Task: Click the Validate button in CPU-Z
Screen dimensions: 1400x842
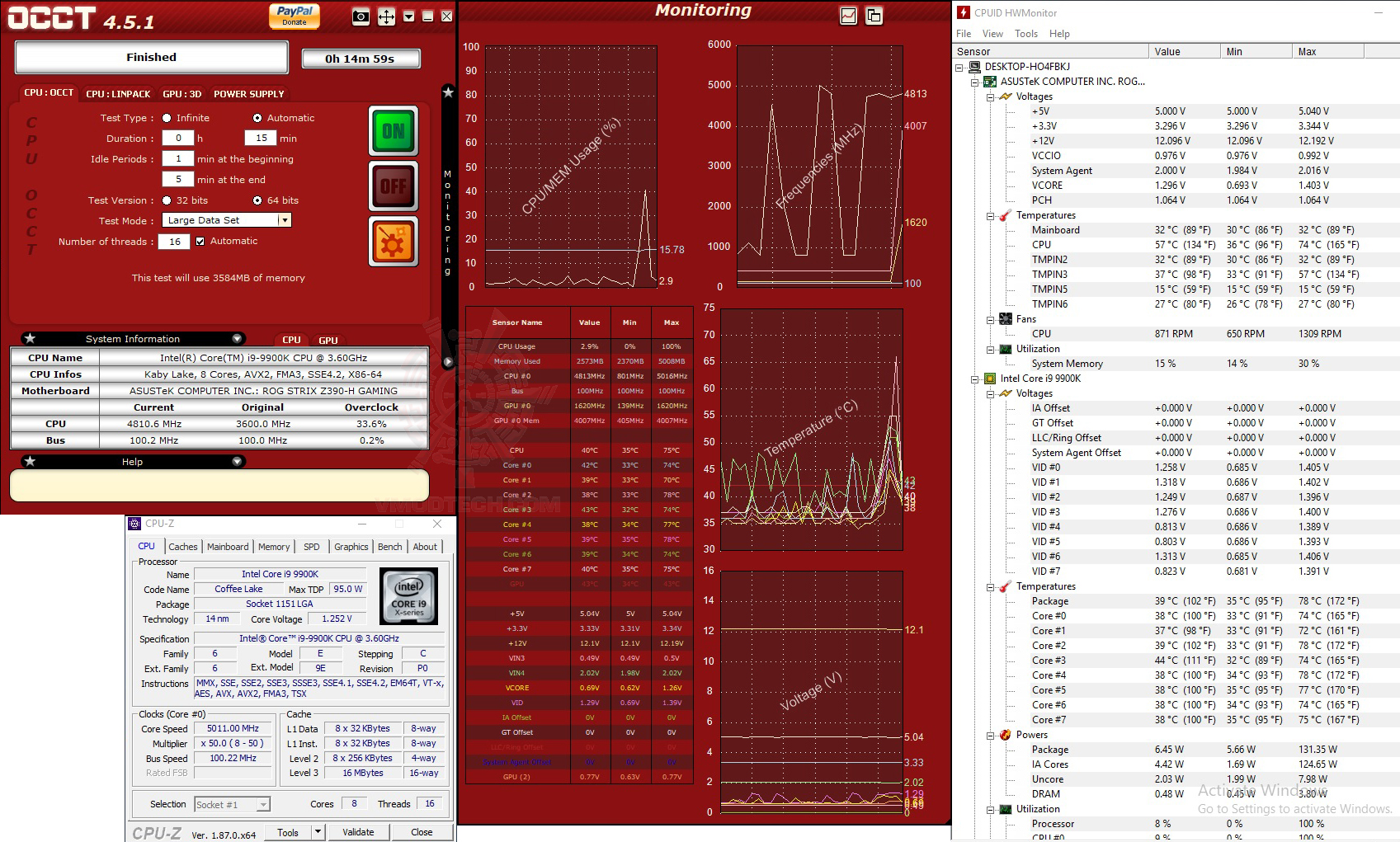Action: click(x=358, y=832)
